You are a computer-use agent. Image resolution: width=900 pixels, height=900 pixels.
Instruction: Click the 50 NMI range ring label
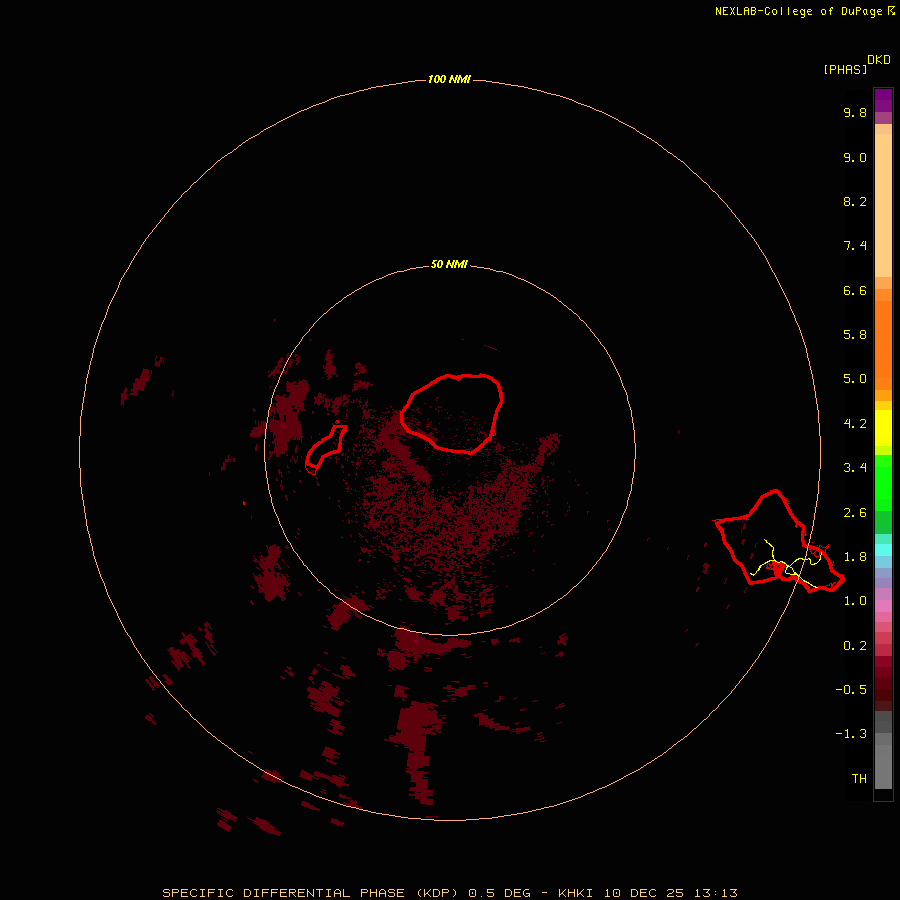click(449, 265)
